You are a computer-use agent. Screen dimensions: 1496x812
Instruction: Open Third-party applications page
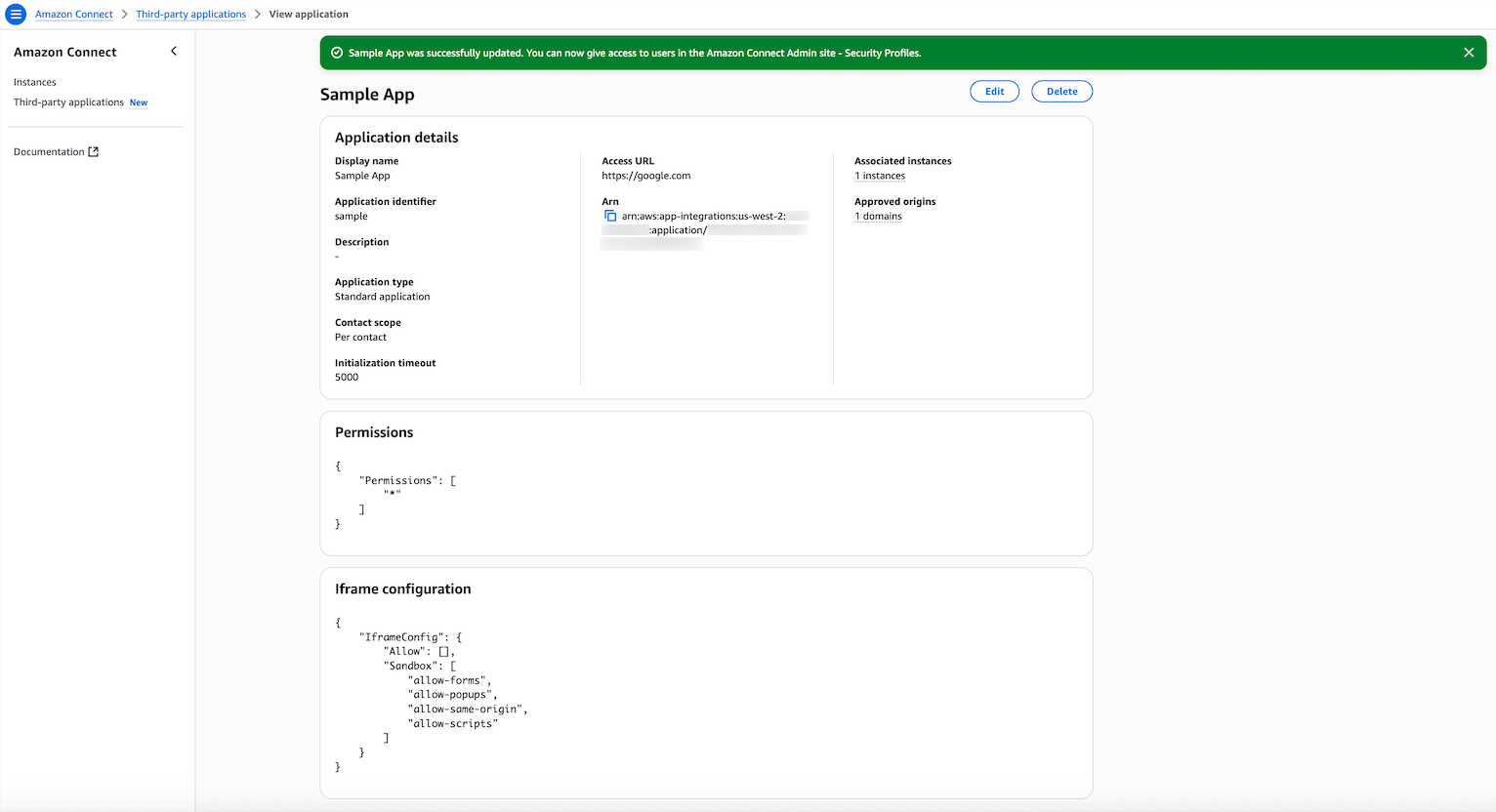(x=68, y=101)
